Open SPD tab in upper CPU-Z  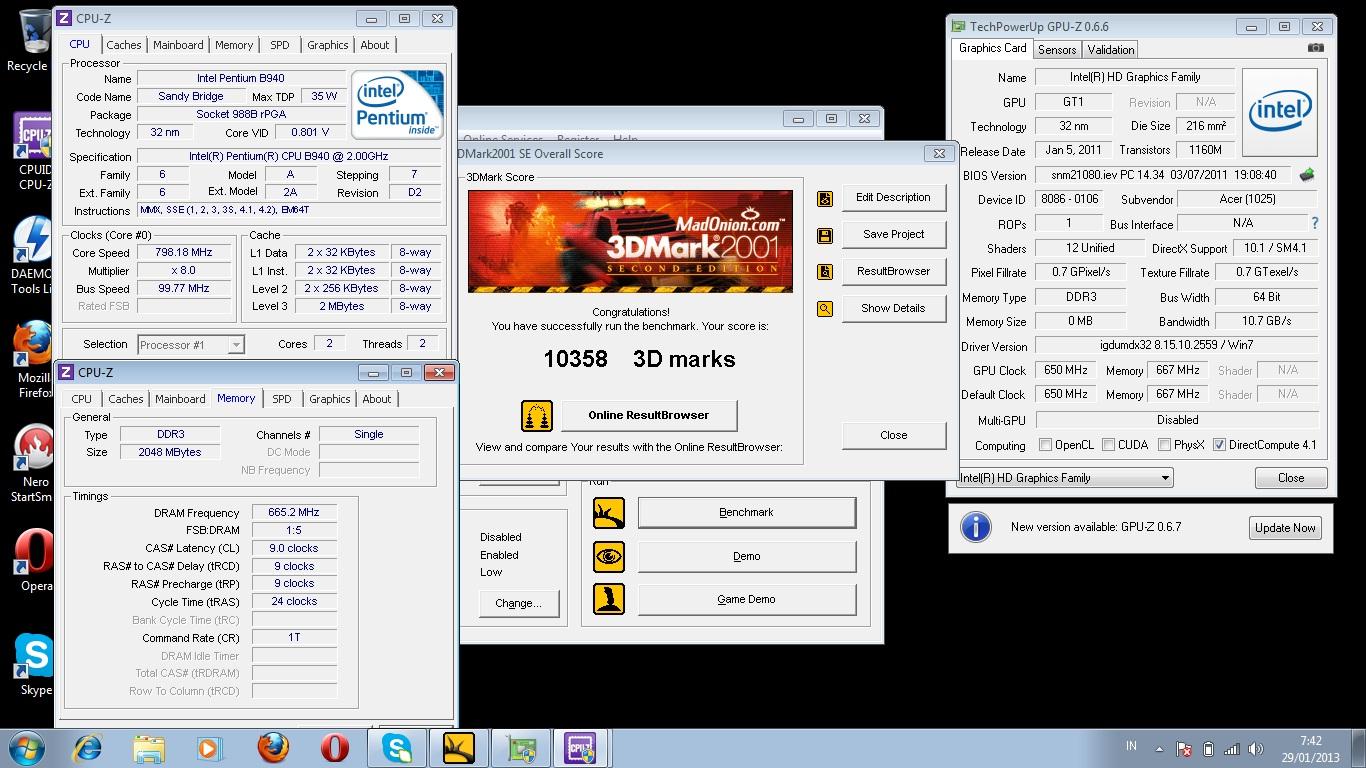click(x=280, y=45)
